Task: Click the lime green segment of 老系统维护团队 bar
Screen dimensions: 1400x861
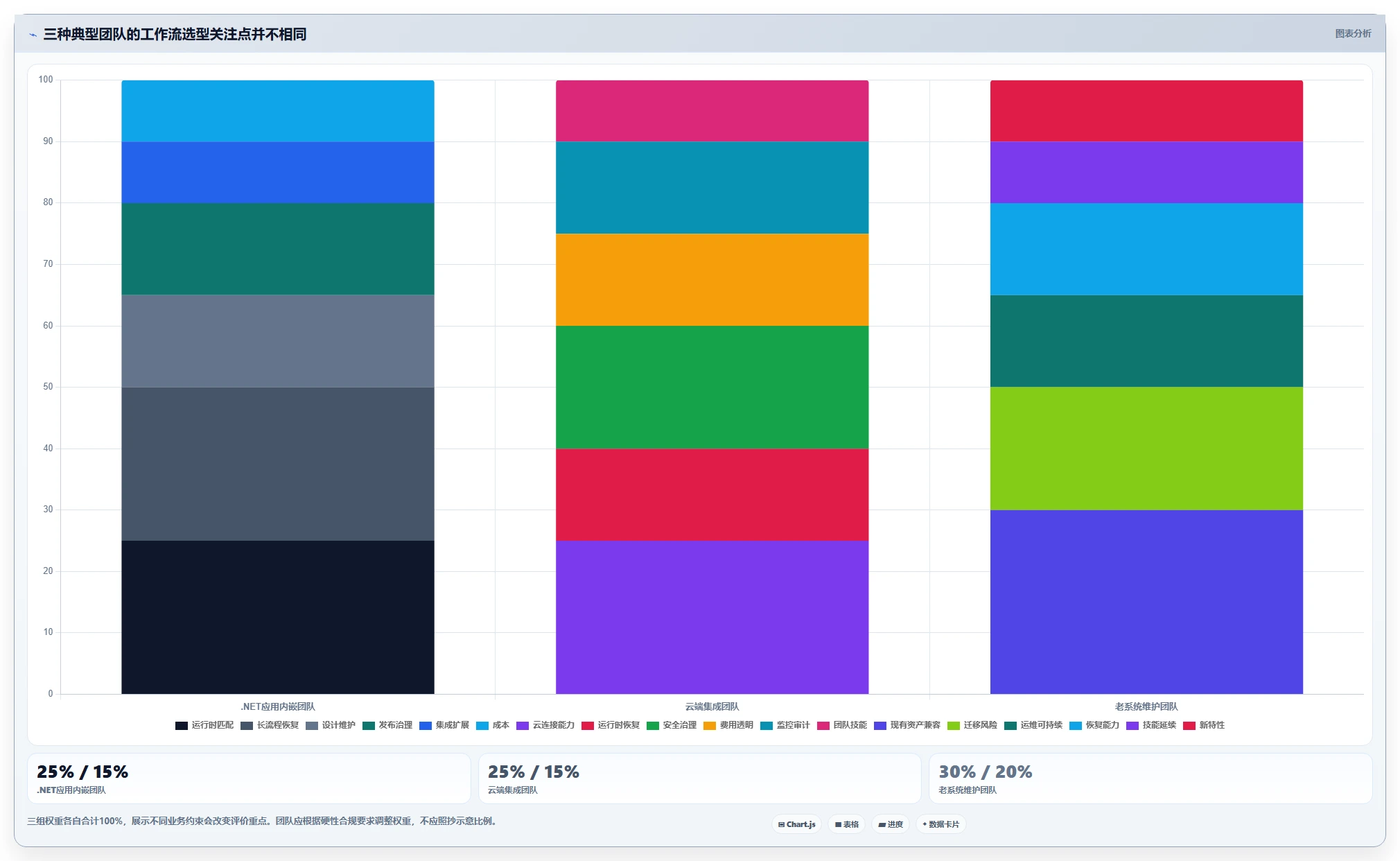Action: click(x=1146, y=449)
